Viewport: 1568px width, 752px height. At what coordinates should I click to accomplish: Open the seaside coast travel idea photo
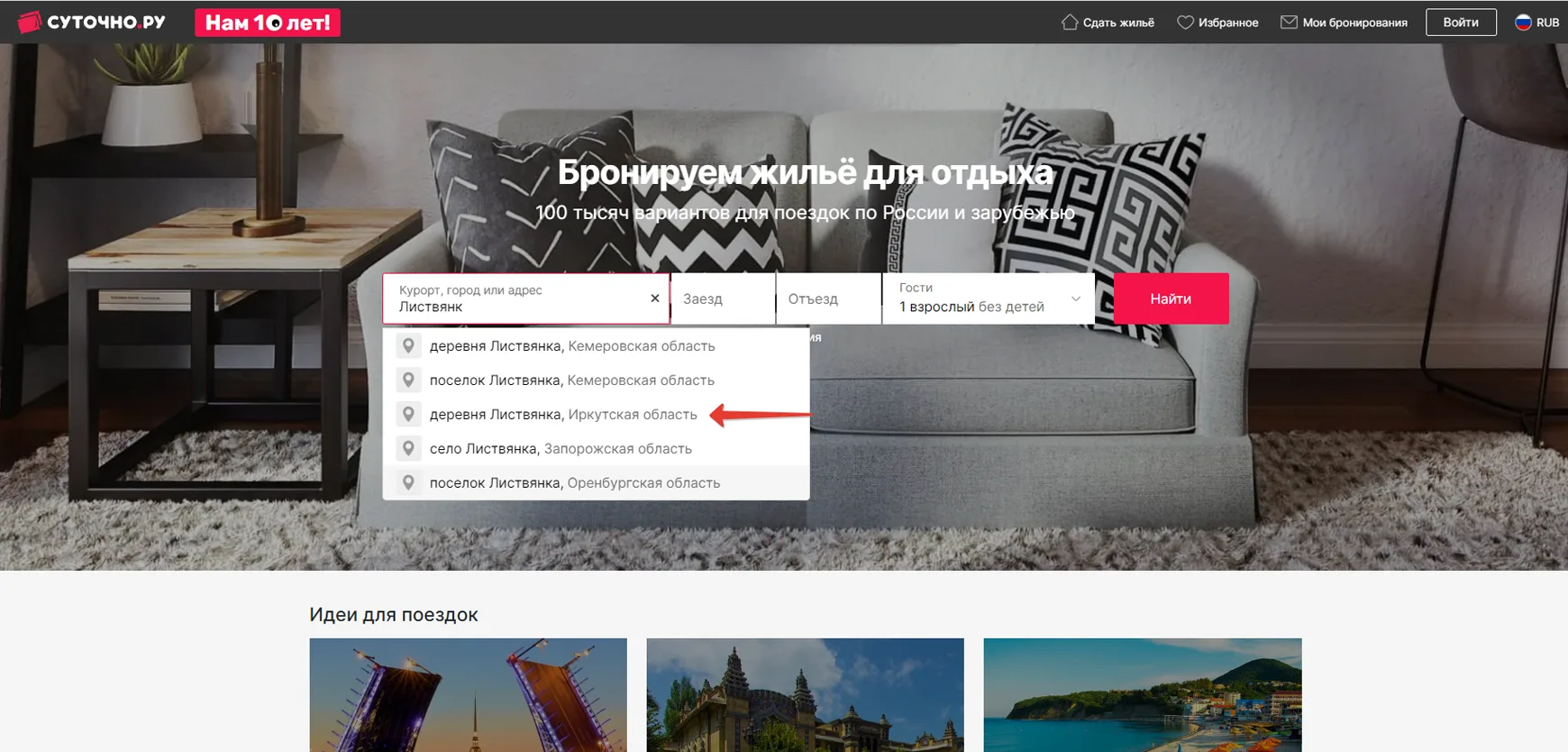point(1143,695)
